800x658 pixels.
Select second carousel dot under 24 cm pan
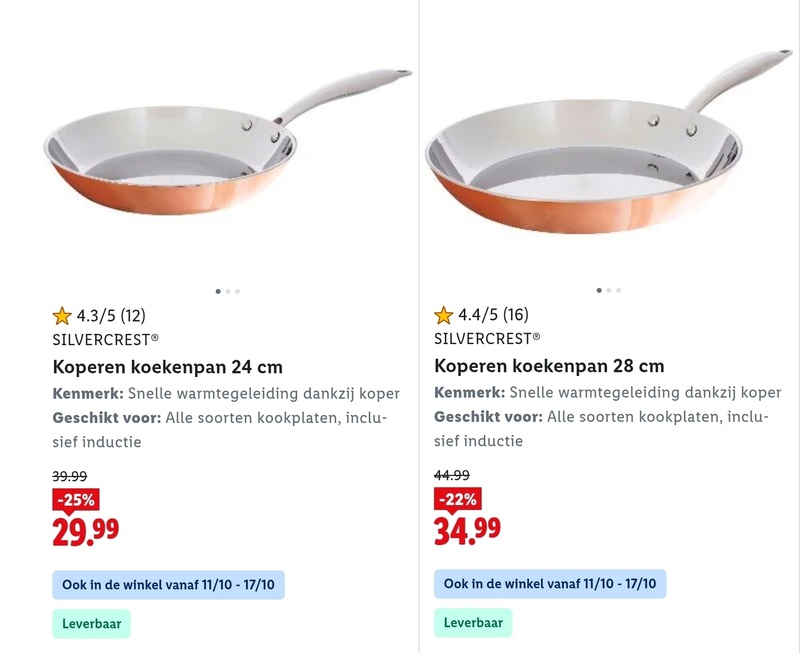coord(228,291)
